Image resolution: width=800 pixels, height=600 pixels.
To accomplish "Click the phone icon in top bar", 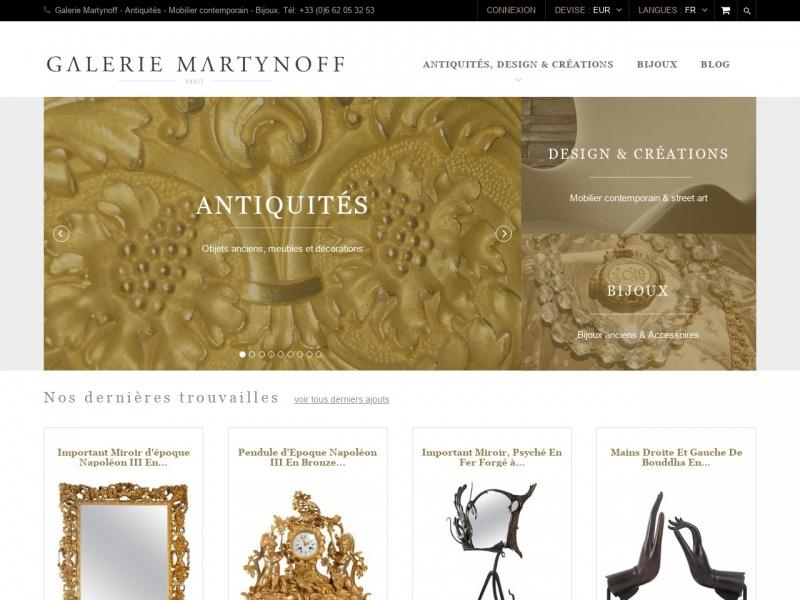I will pos(47,10).
